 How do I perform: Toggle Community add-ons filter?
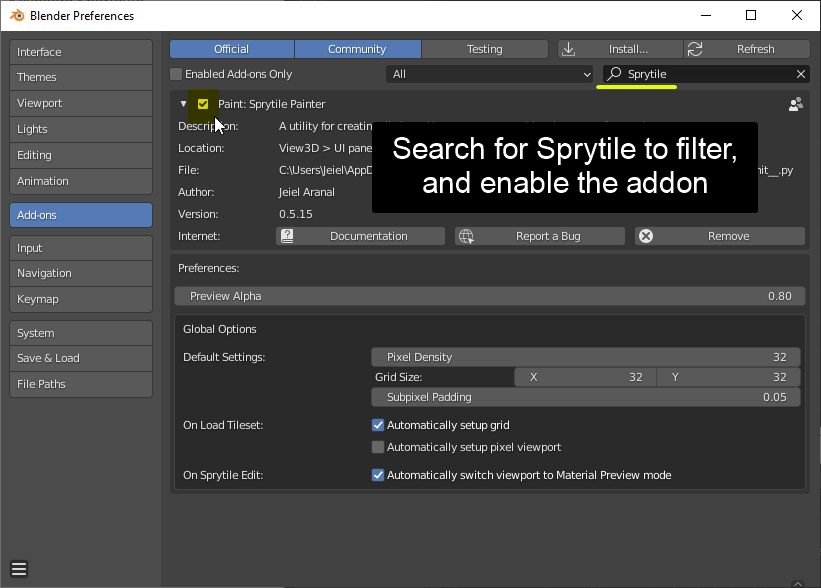[358, 49]
